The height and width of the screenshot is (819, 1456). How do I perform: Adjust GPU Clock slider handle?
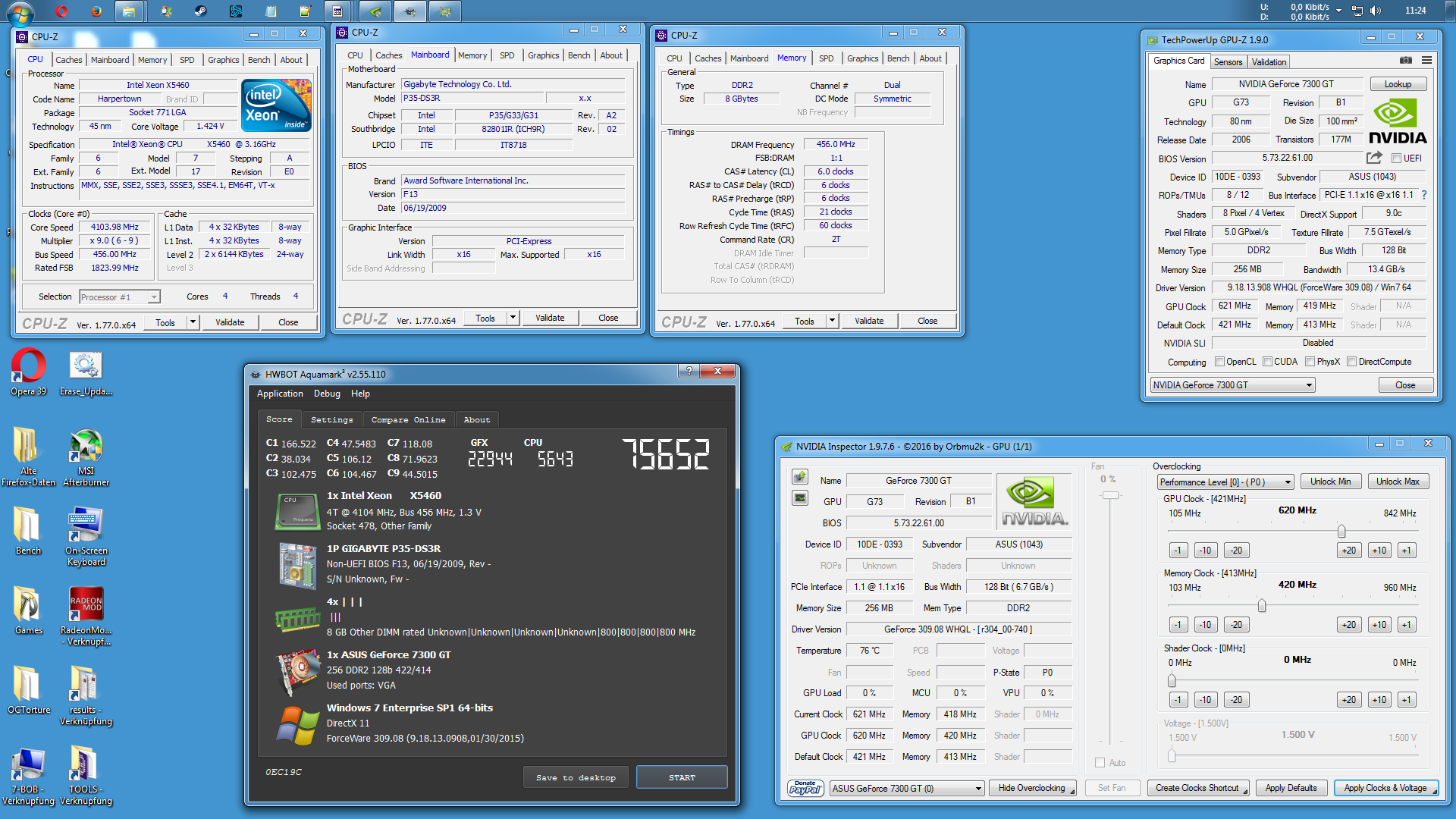(x=1341, y=531)
